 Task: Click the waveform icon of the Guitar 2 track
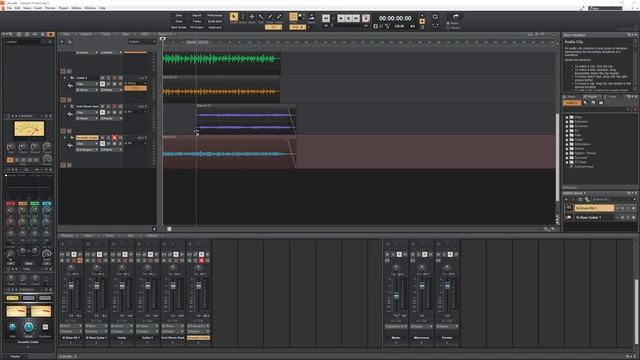coord(70,85)
